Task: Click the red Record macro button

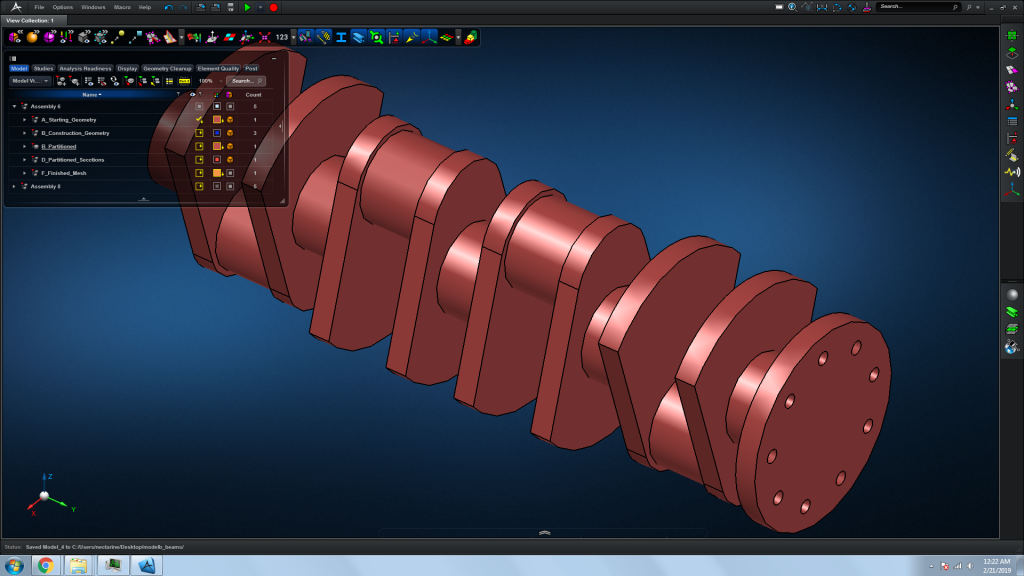Action: tap(274, 7)
